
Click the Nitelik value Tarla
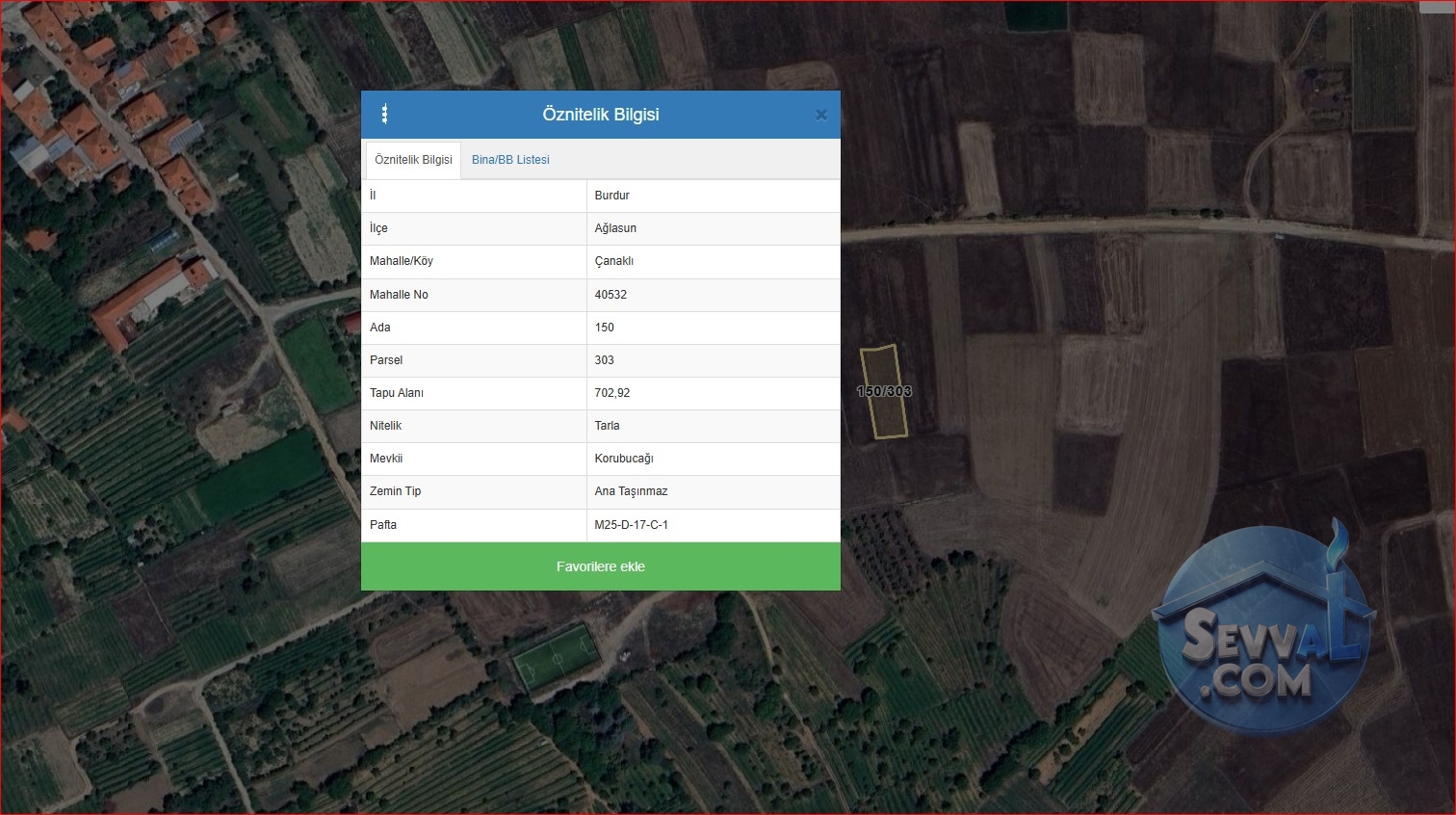click(x=607, y=426)
